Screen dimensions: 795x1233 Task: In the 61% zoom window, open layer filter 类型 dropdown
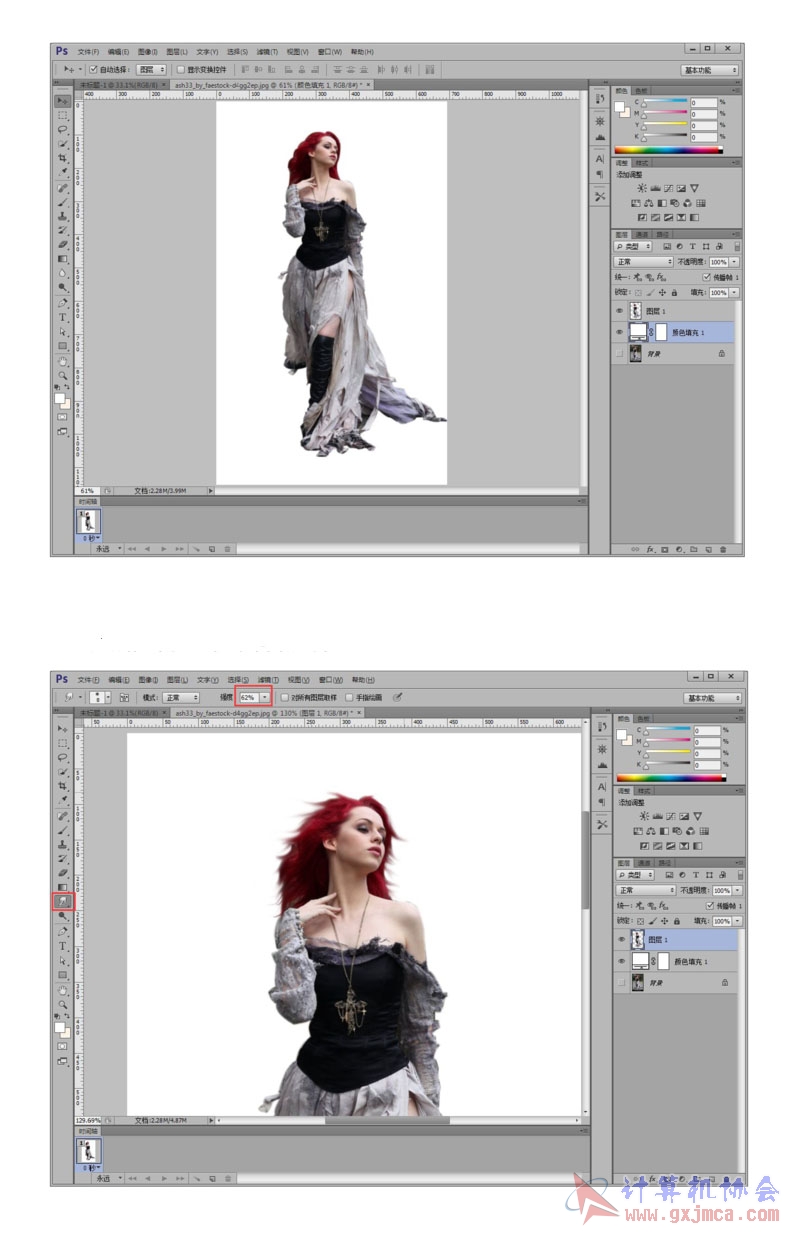pyautogui.click(x=633, y=246)
